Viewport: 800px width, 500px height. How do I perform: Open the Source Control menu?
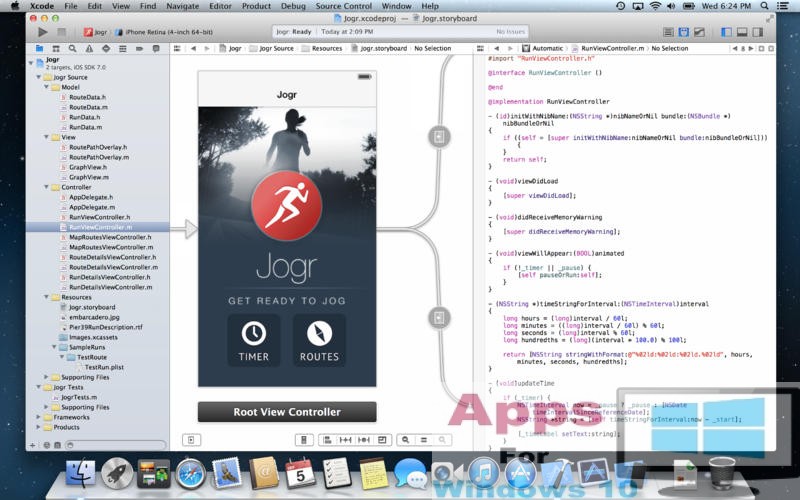coord(343,6)
